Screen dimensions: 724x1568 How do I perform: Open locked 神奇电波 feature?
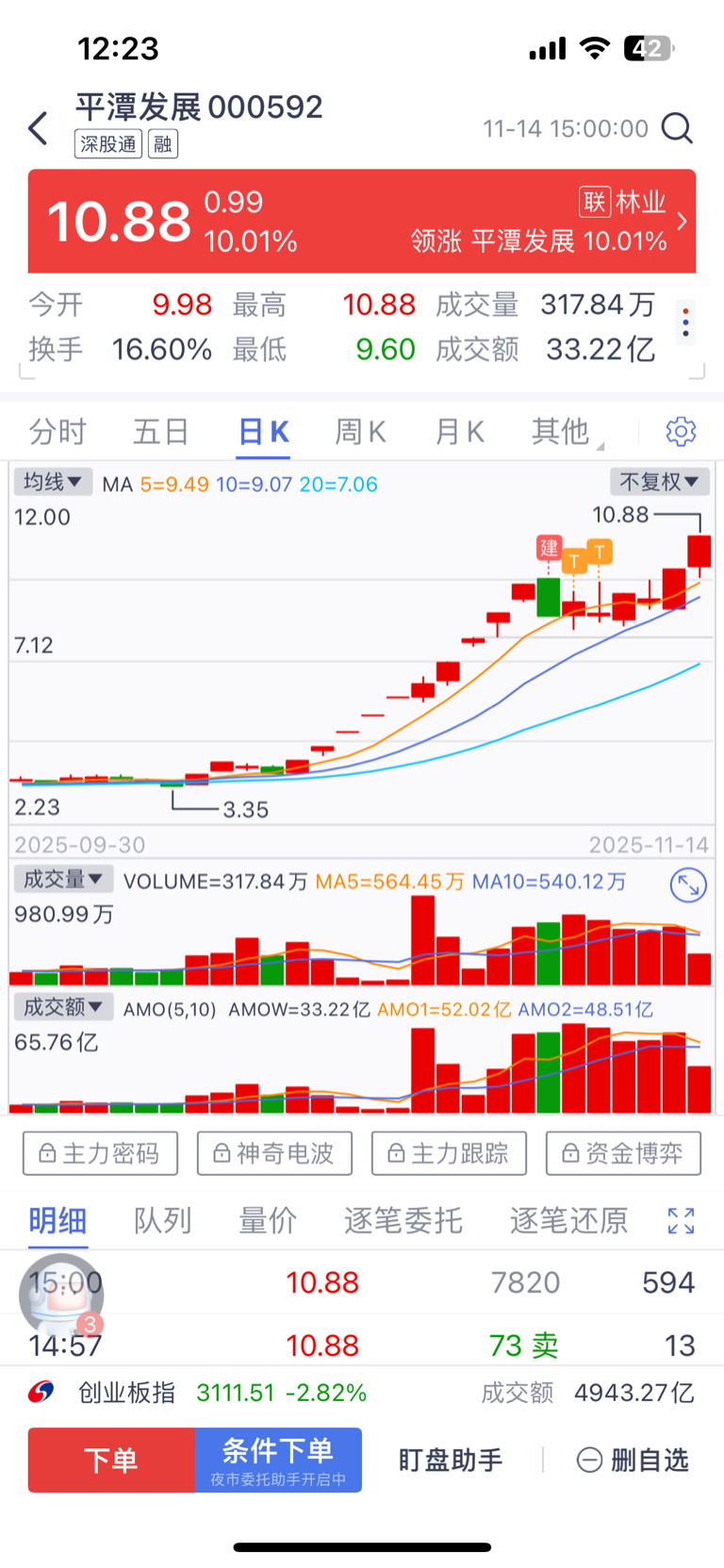click(274, 1153)
